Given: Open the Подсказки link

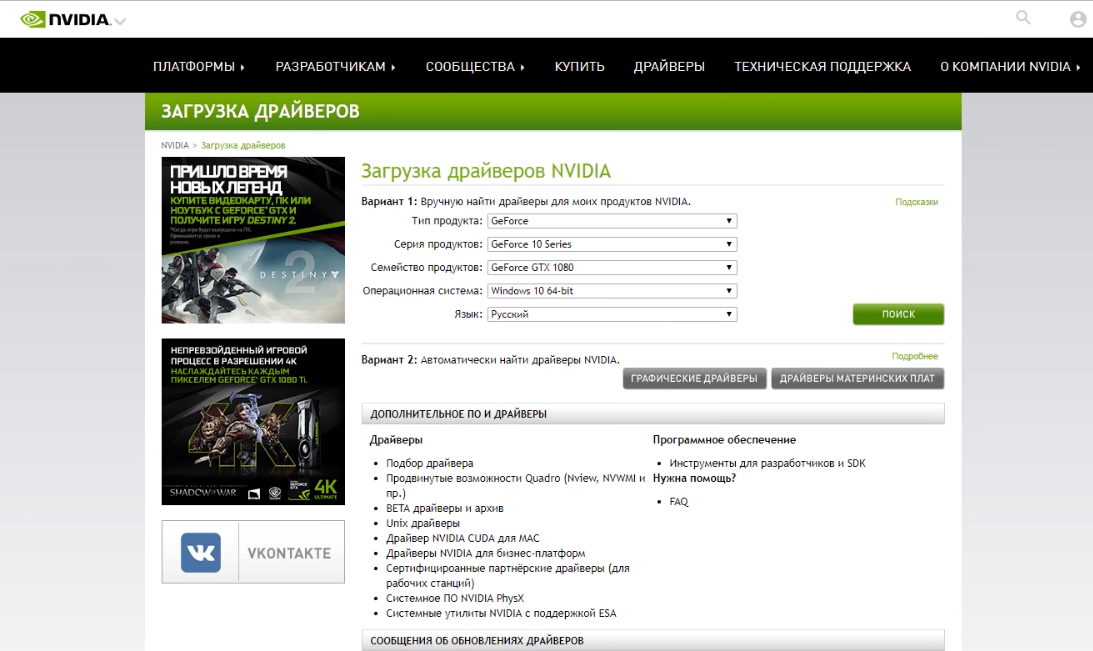Looking at the screenshot, I should 917,202.
